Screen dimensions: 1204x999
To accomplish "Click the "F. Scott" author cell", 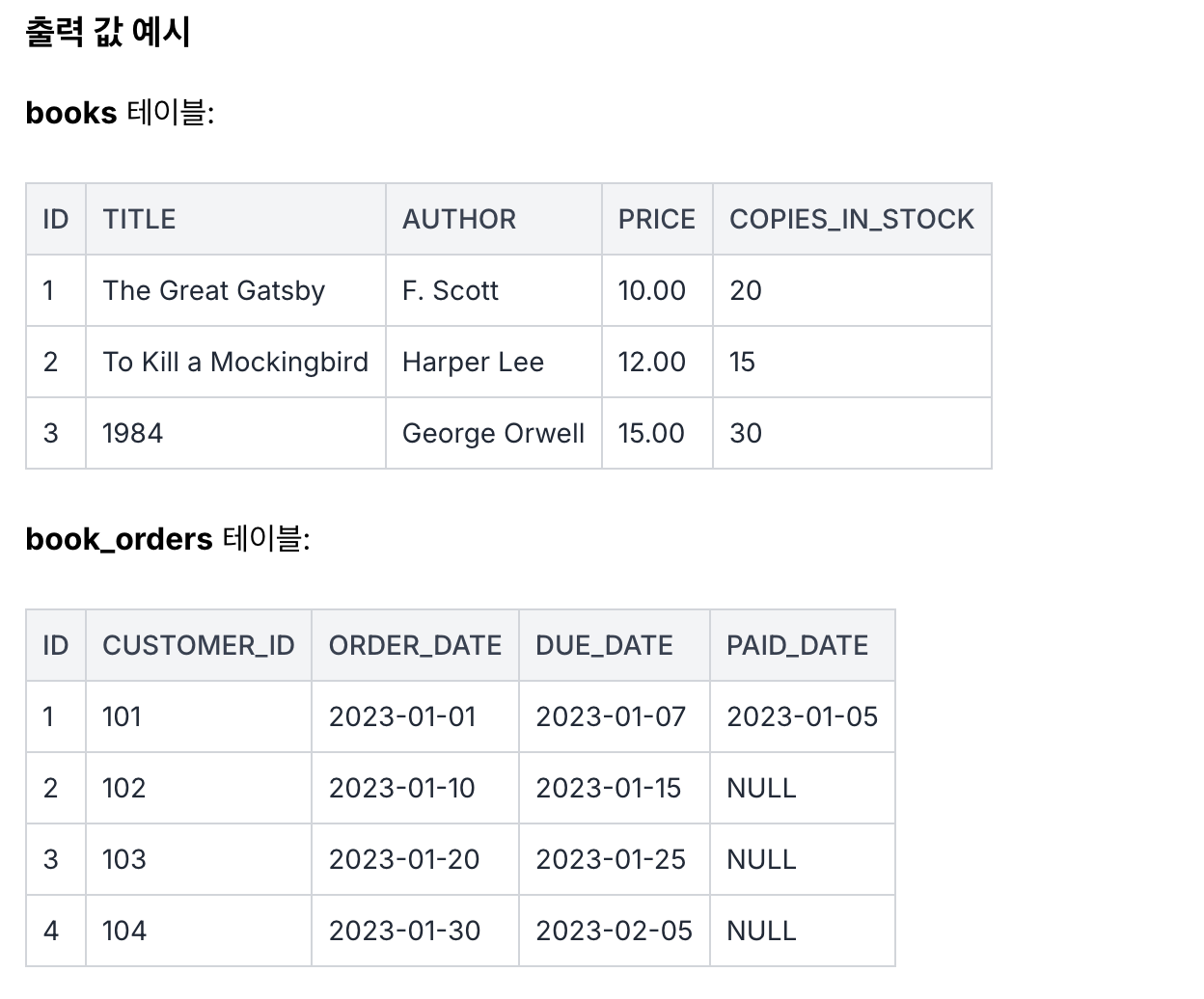I will point(451,290).
